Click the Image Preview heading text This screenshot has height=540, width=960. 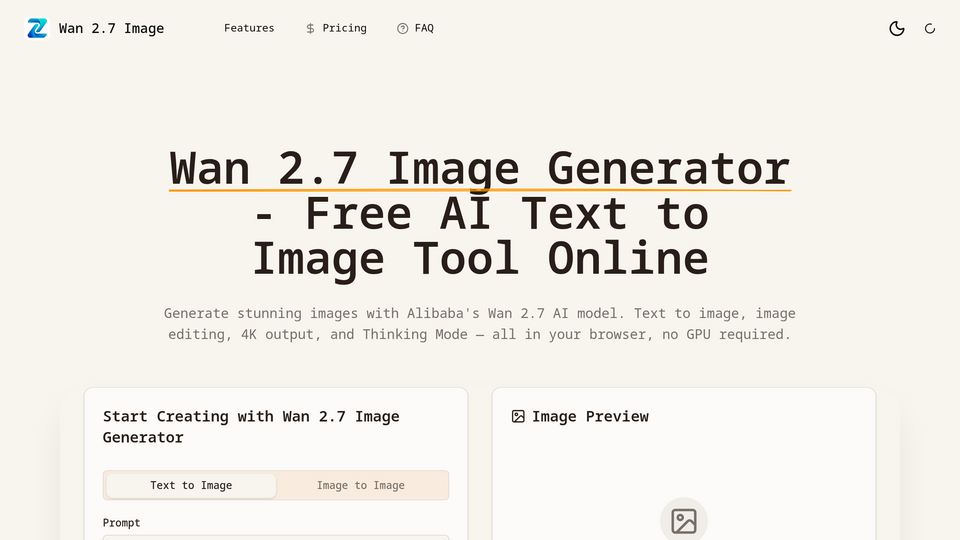coord(590,417)
